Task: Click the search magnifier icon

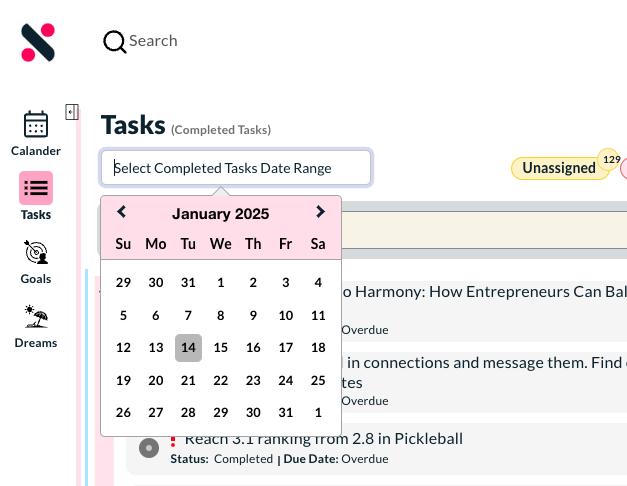Action: pos(115,42)
